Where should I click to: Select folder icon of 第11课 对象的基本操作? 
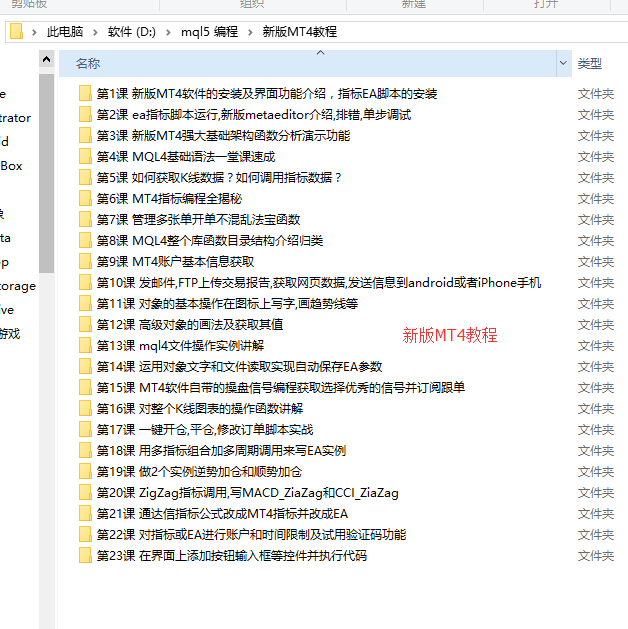(85, 303)
